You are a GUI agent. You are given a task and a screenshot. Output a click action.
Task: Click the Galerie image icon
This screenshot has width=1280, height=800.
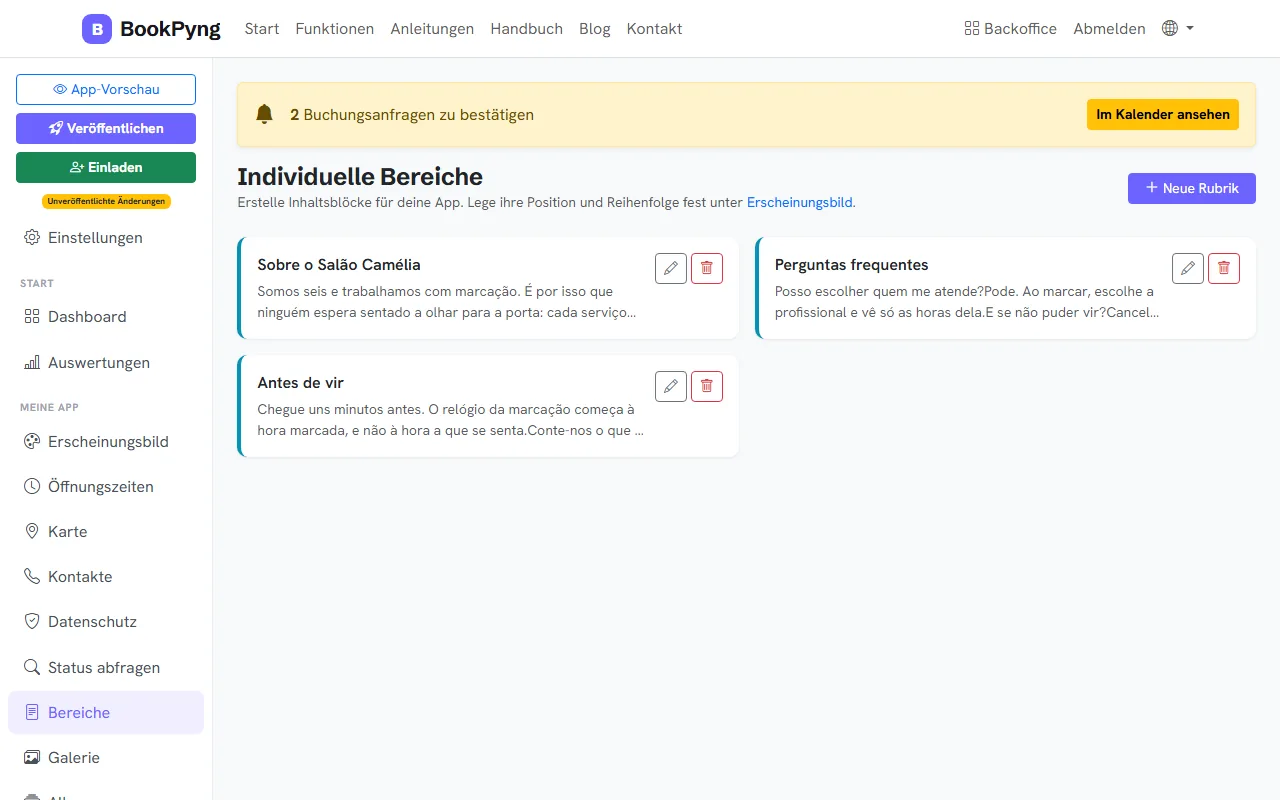pos(32,758)
